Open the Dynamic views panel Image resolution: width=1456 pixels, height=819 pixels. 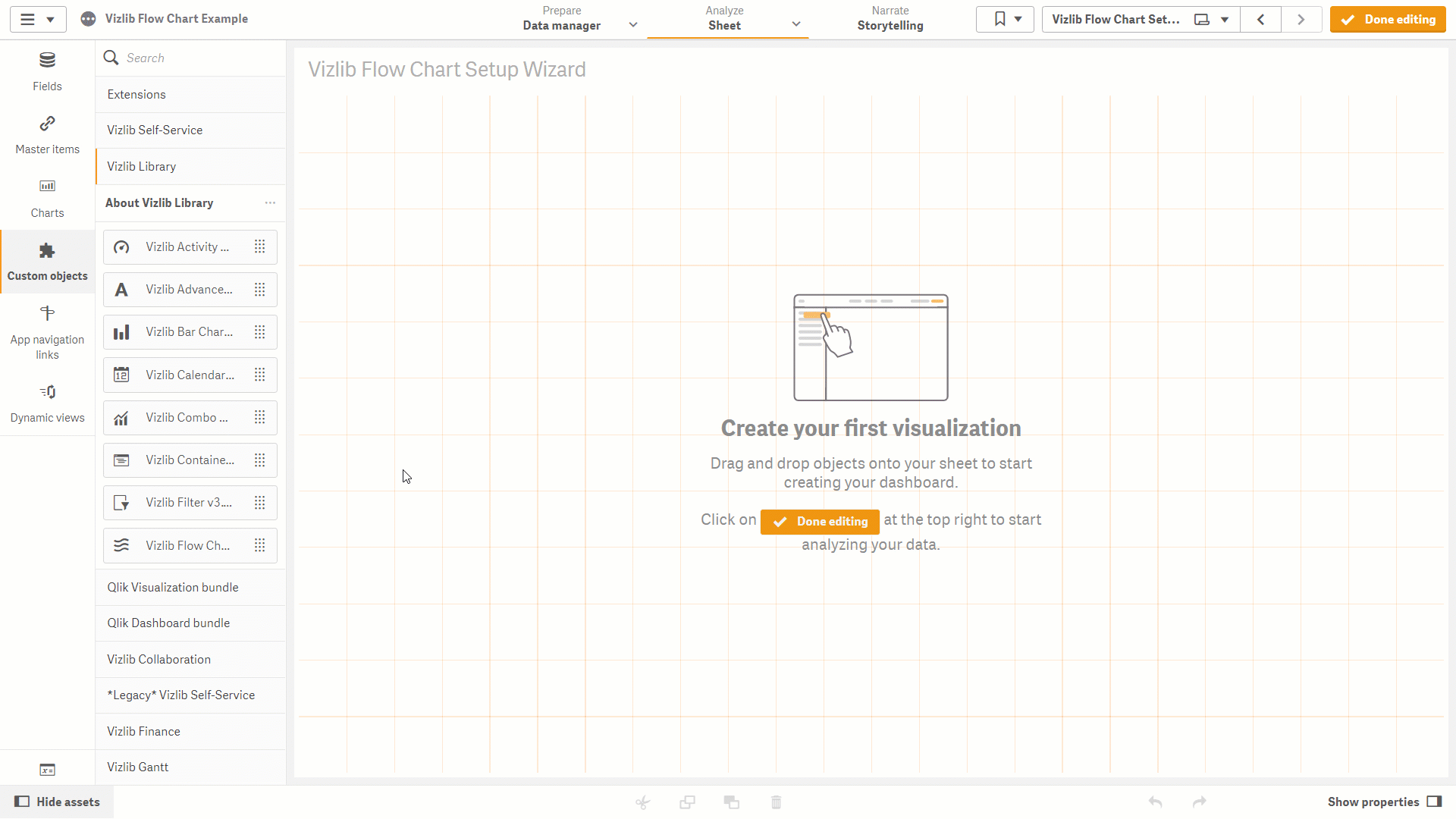click(x=47, y=403)
